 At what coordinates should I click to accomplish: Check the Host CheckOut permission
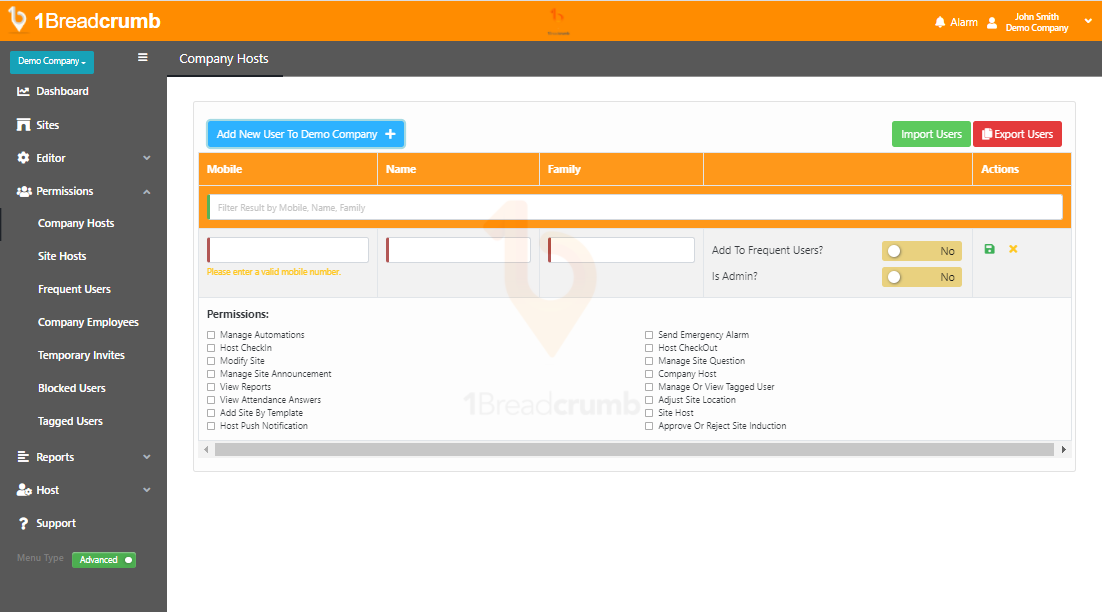click(649, 348)
